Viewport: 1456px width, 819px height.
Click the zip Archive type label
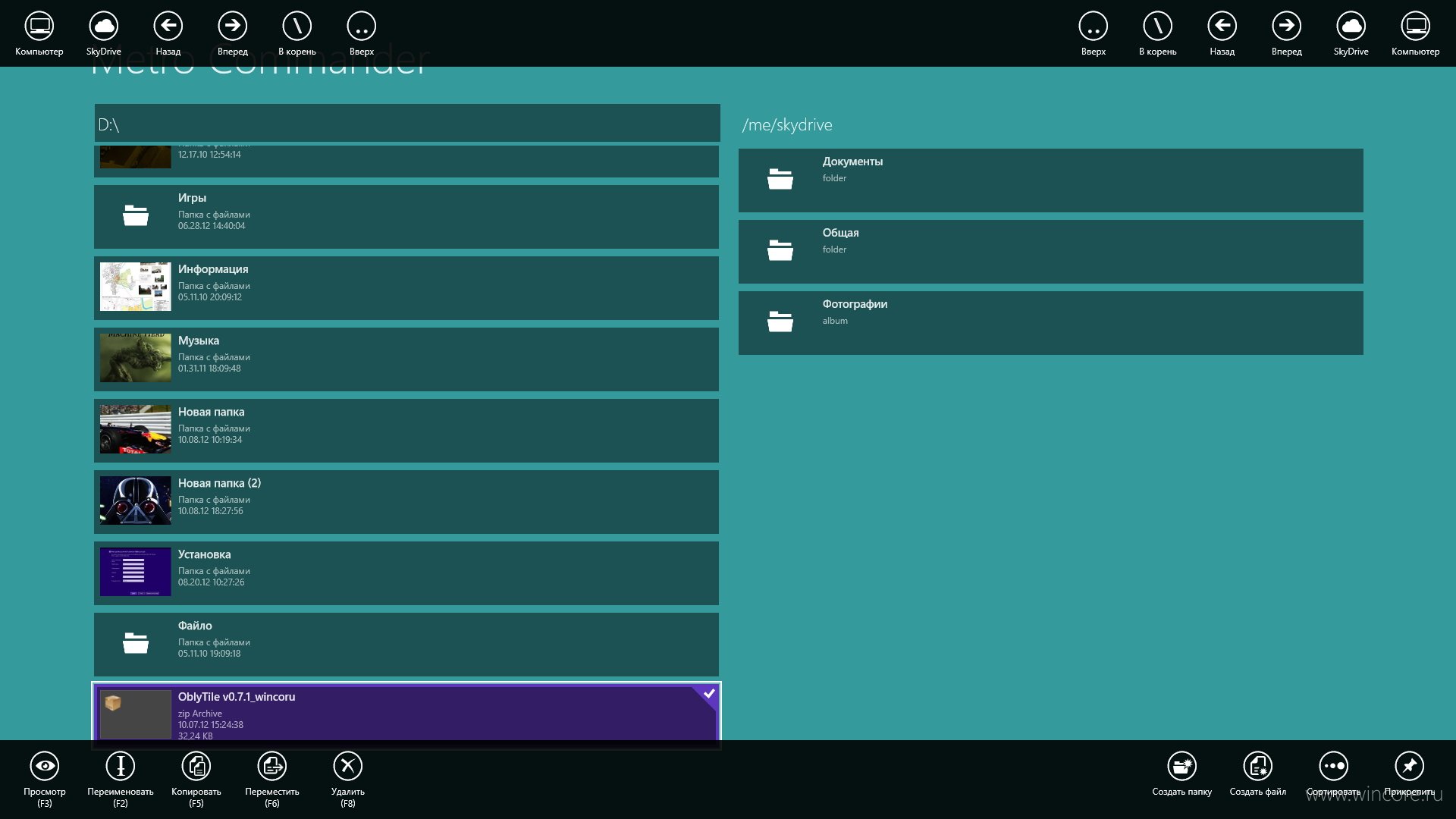(x=200, y=714)
